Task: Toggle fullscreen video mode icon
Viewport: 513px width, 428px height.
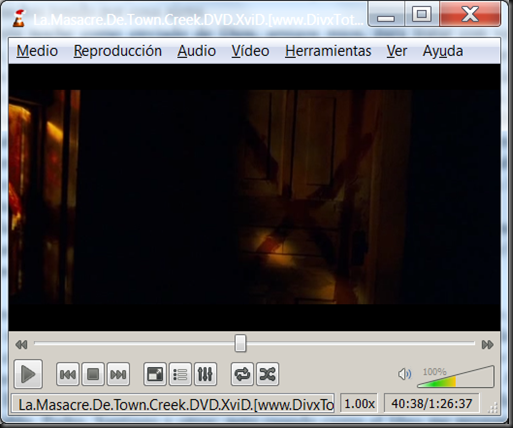Action: 155,374
